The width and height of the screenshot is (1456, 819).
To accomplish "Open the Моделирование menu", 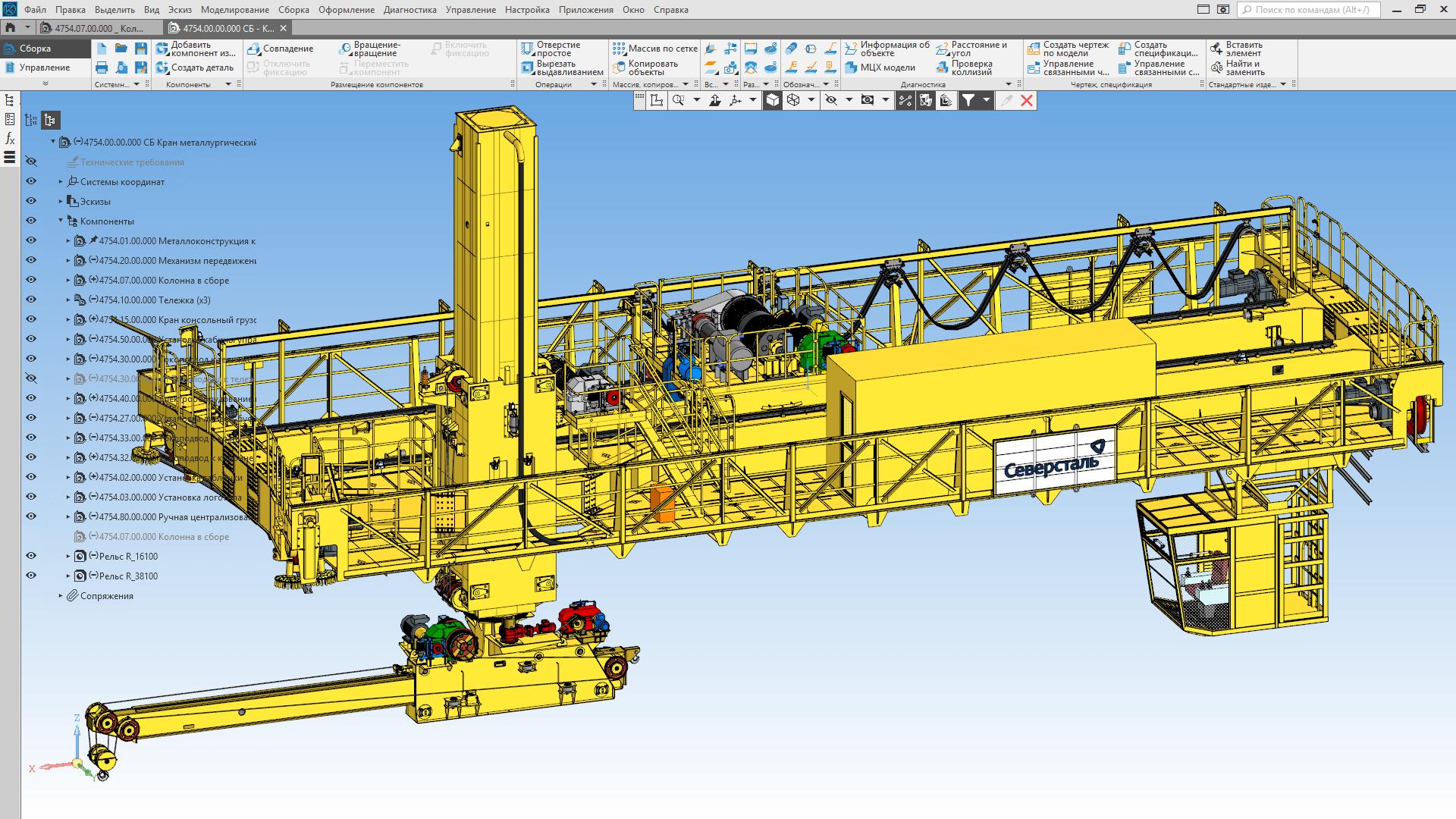I will pyautogui.click(x=234, y=10).
